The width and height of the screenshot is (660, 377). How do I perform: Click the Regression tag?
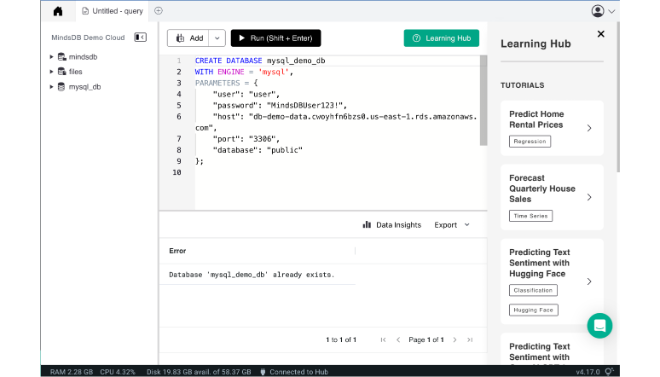pos(530,141)
